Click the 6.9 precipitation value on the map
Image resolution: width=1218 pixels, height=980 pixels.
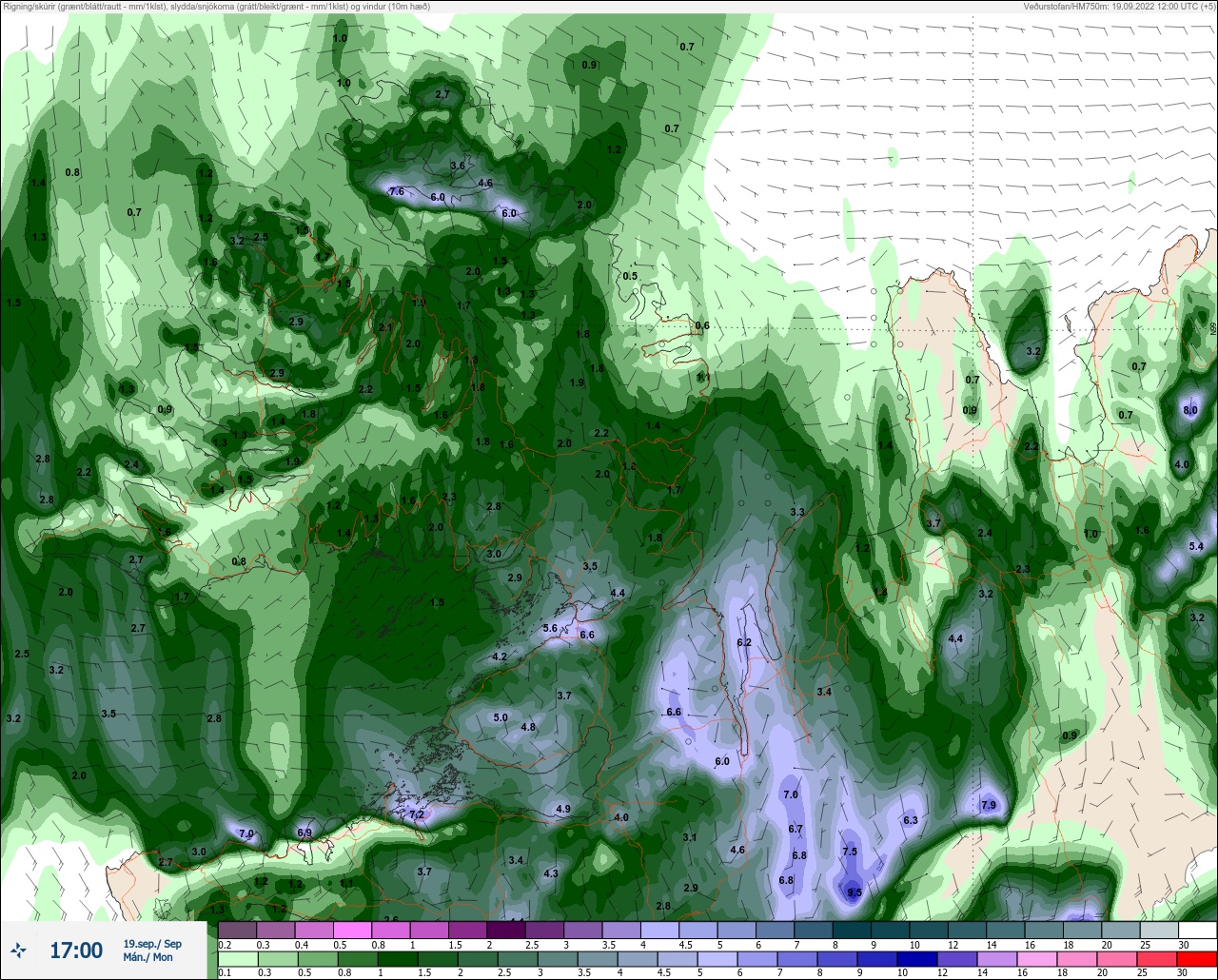pos(304,833)
